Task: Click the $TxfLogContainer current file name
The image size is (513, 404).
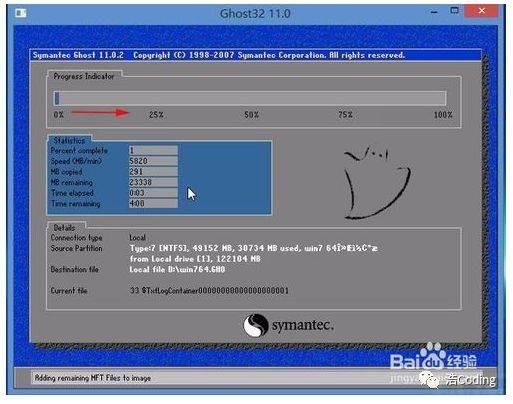Action: pos(209,291)
